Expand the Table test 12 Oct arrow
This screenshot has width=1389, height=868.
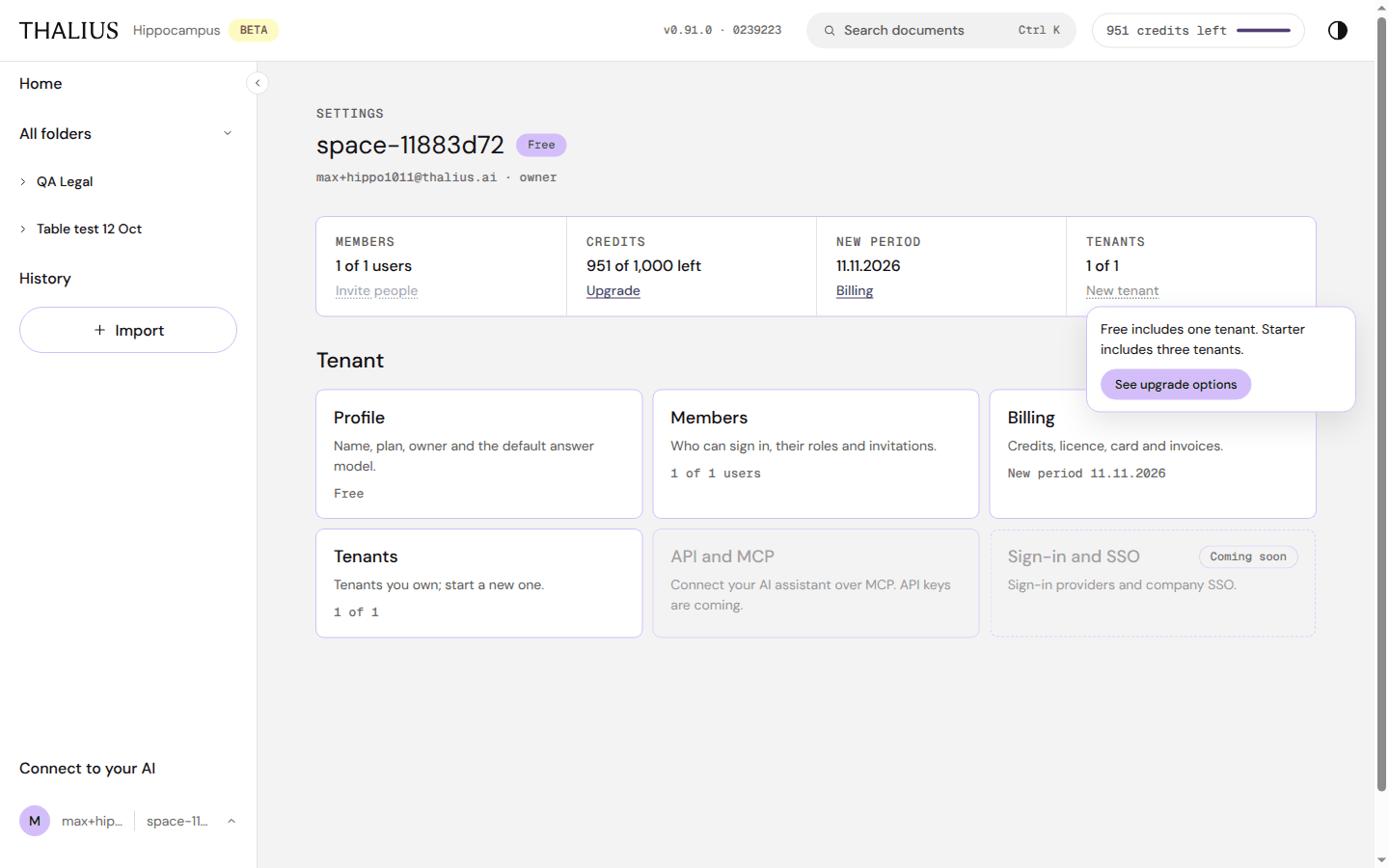23,229
